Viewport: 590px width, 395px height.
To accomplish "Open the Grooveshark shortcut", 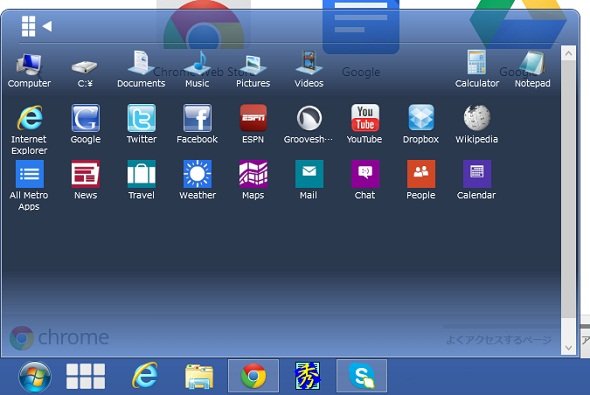I will 309,125.
